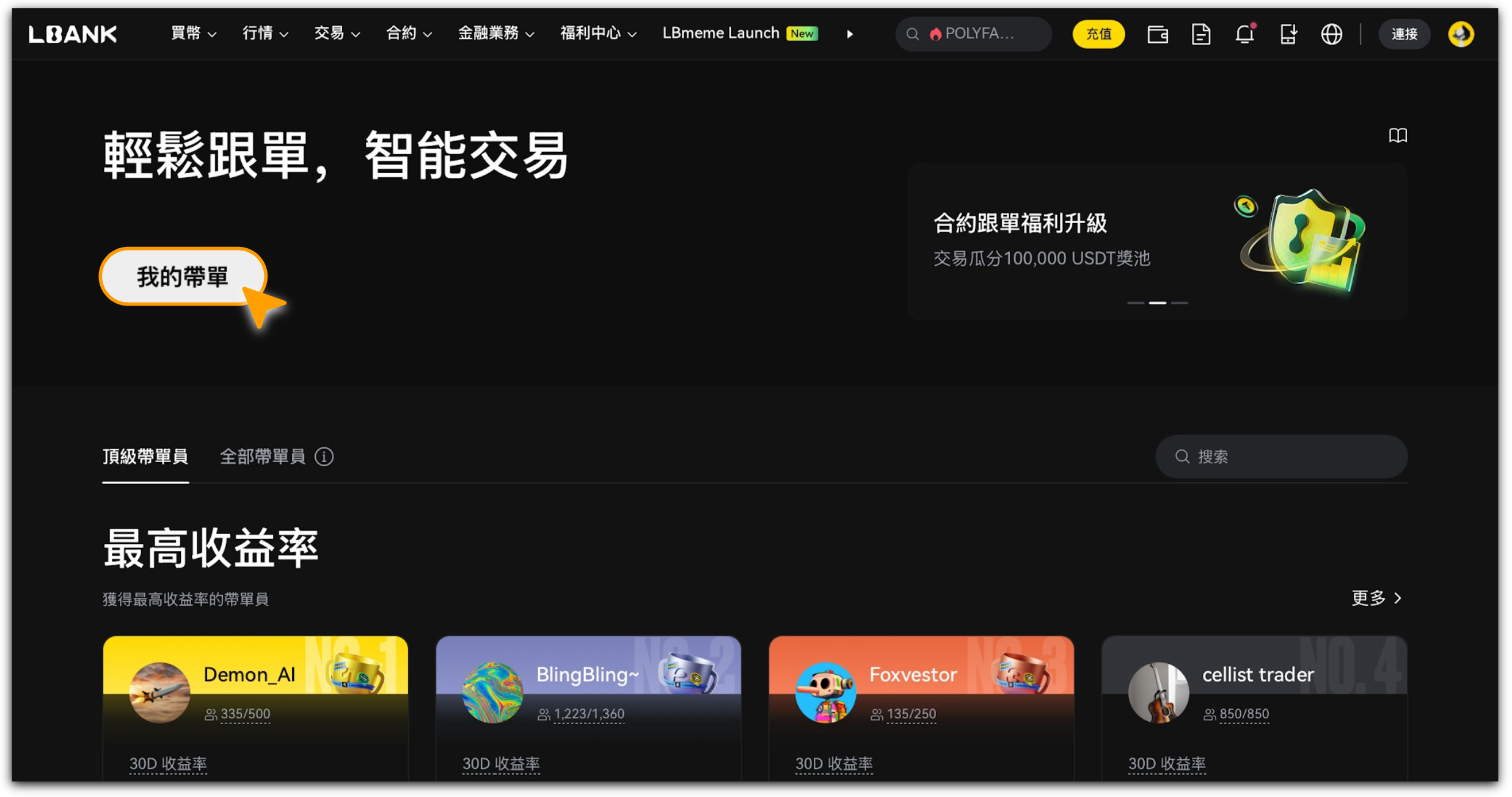This screenshot has width=1512, height=797.
Task: Click the 連接 connect button
Action: 1404,34
